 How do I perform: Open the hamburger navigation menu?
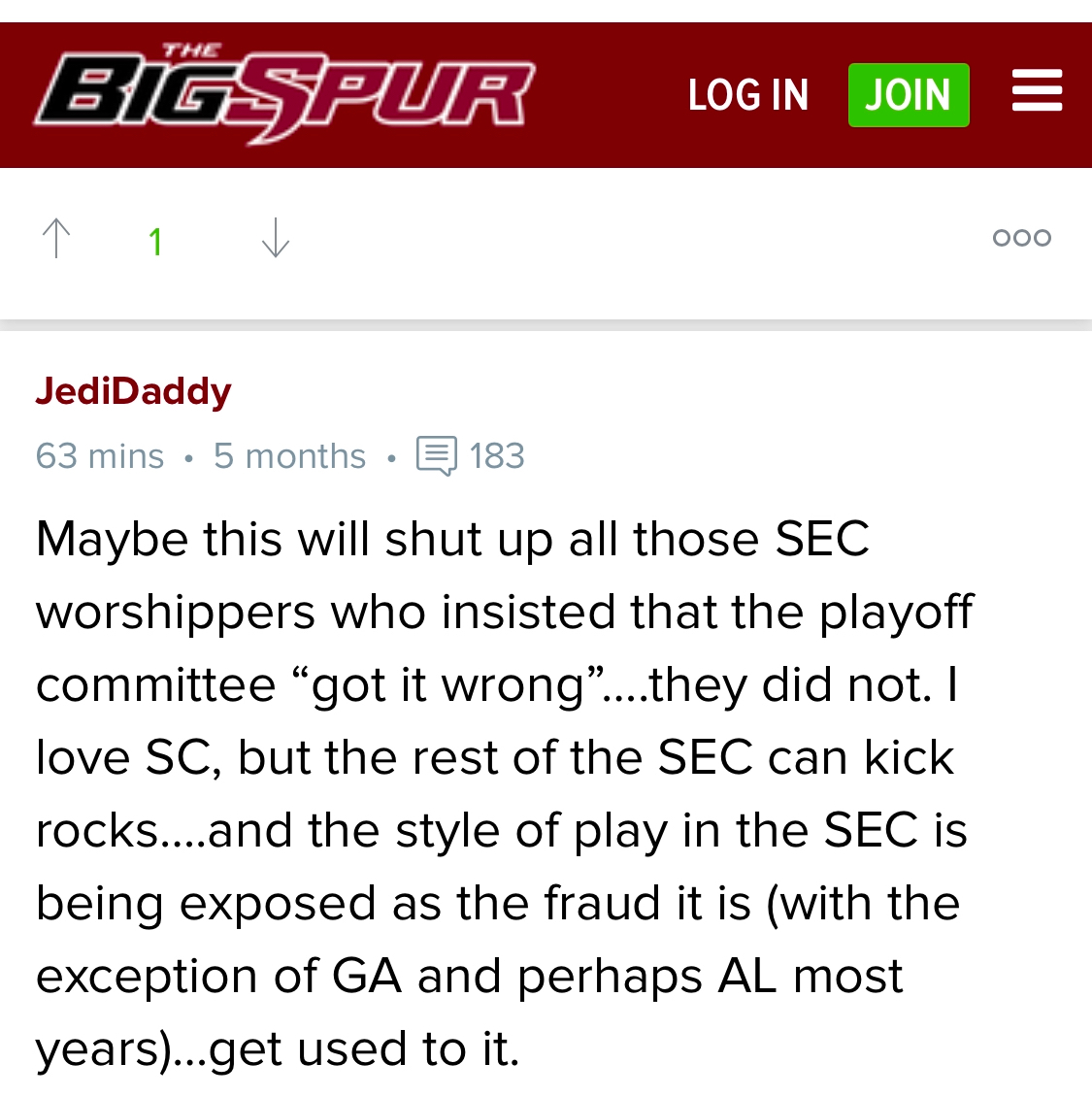coord(1037,91)
